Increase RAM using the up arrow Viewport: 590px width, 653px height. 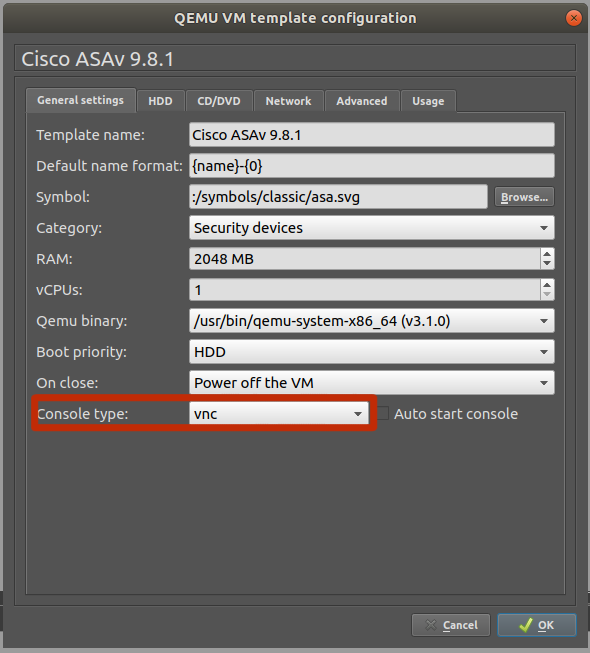click(547, 253)
